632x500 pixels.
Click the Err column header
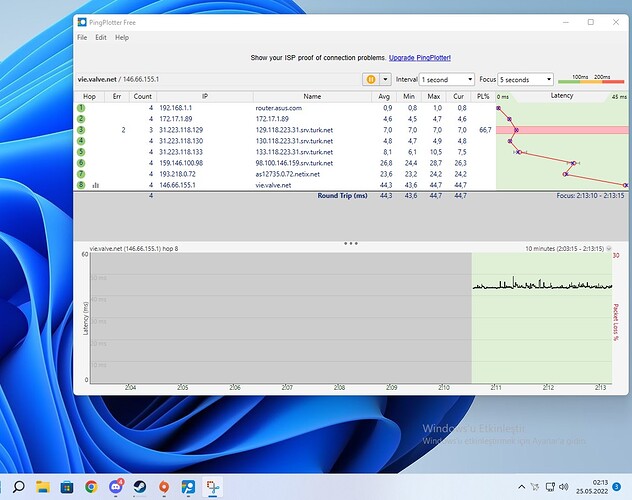pos(117,97)
